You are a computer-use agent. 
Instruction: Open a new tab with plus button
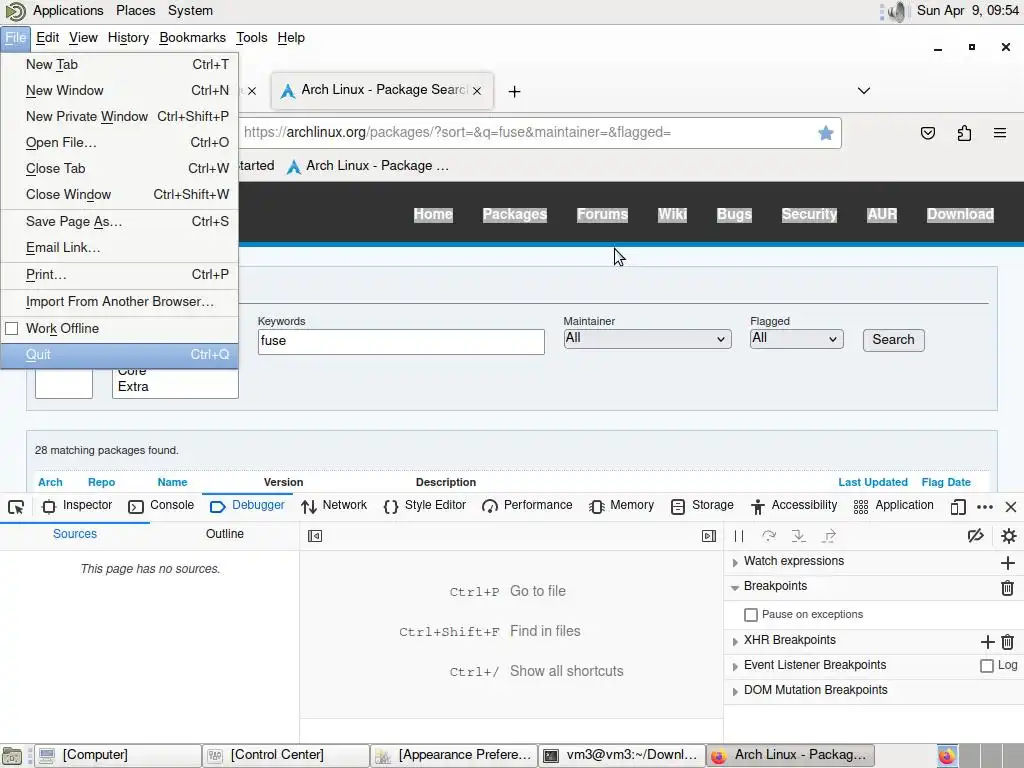coord(515,91)
